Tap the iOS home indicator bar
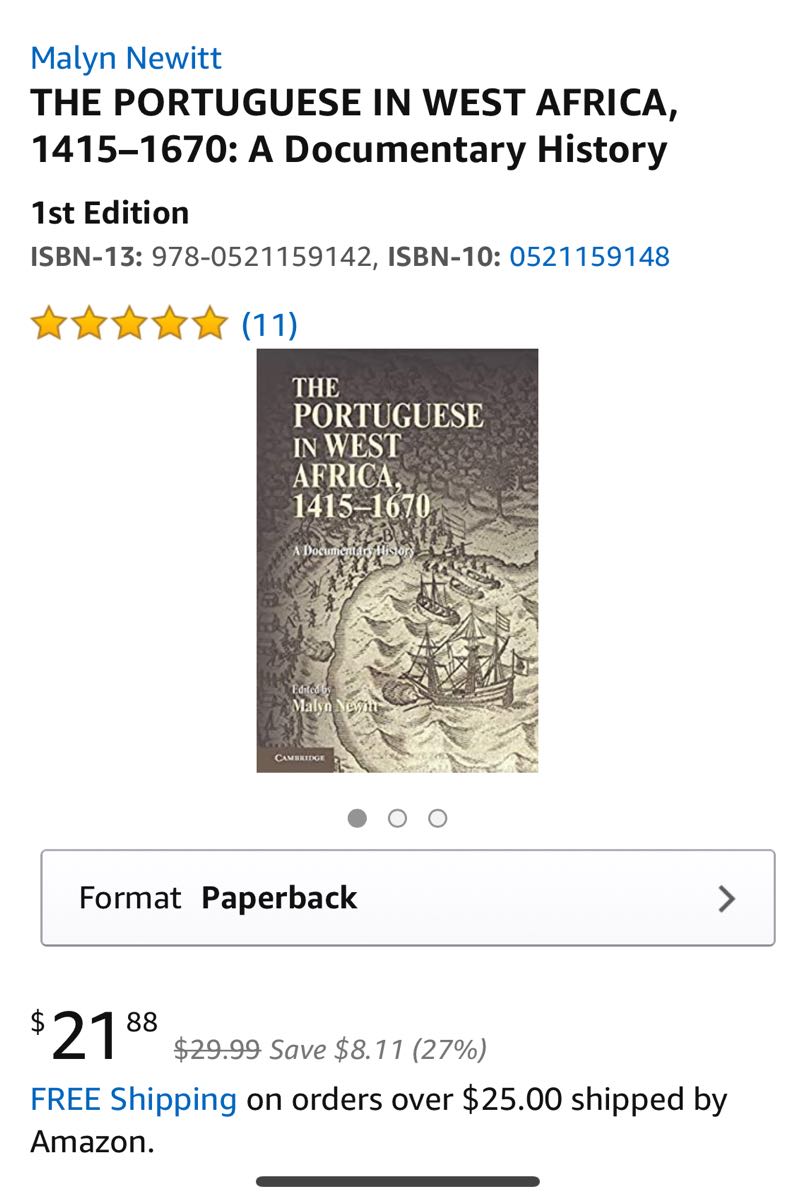Screen dimensions: 795x1204 coord(398,1182)
